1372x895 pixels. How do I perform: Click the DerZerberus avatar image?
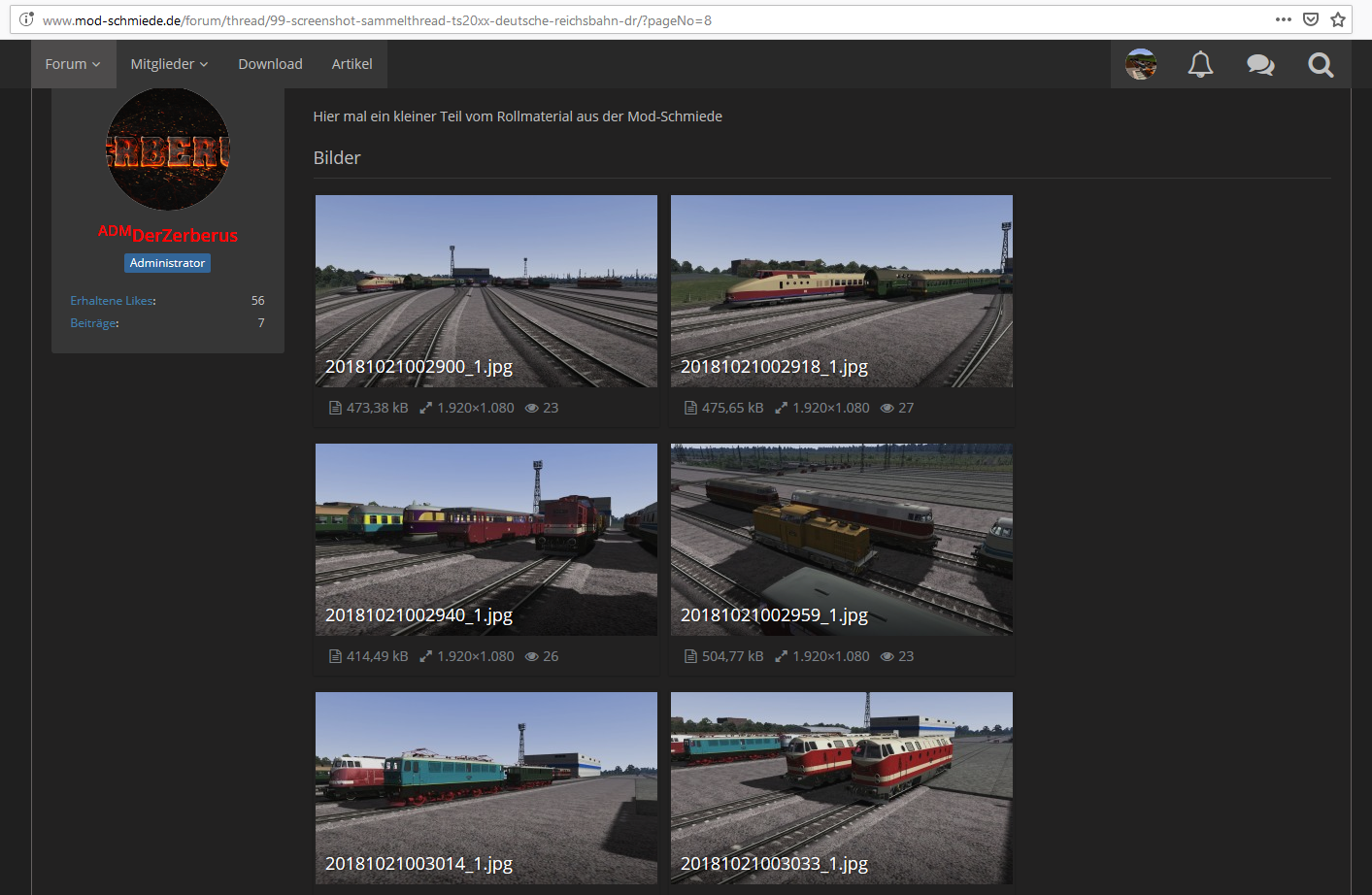[168, 149]
